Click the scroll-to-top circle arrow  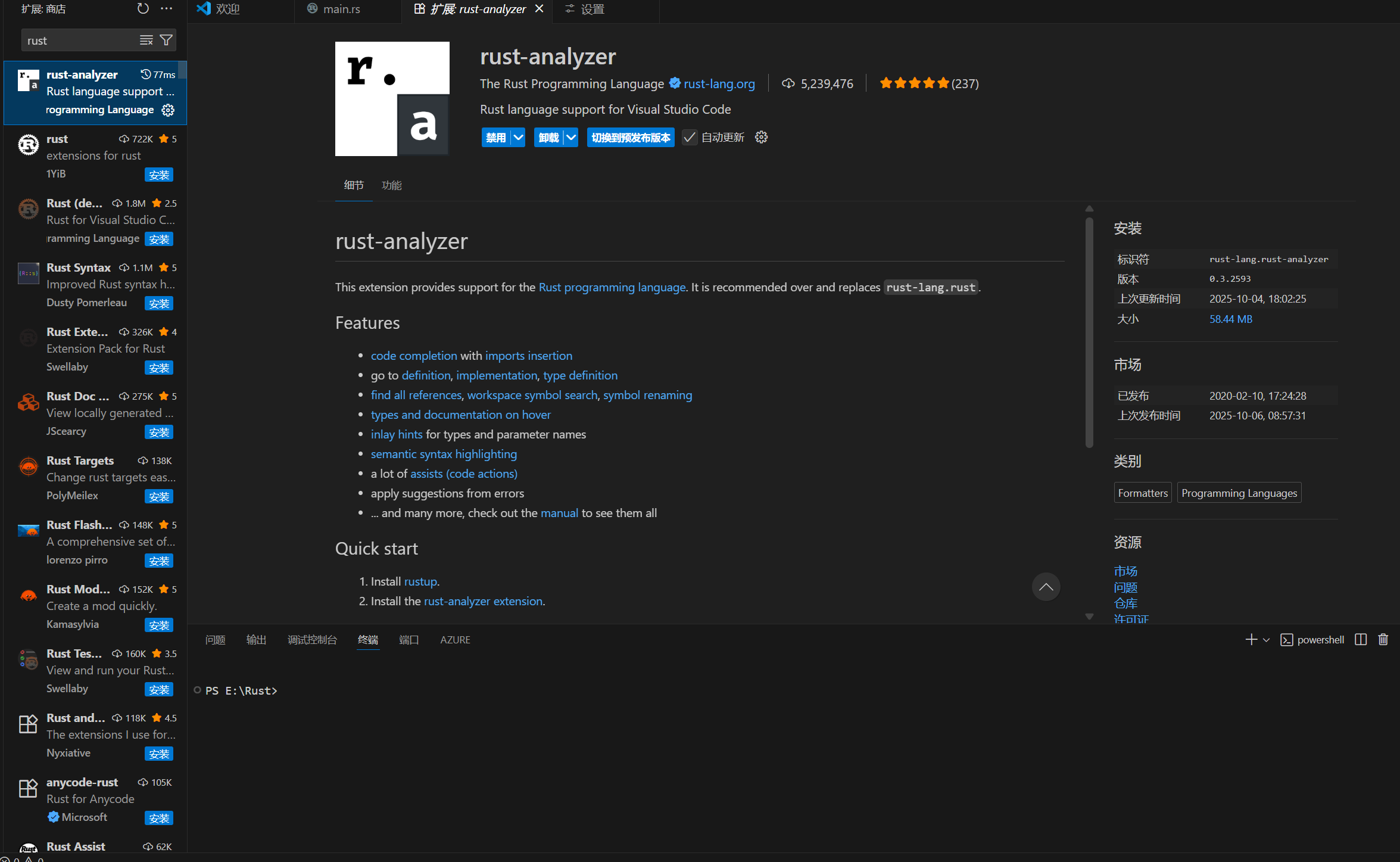[x=1046, y=587]
